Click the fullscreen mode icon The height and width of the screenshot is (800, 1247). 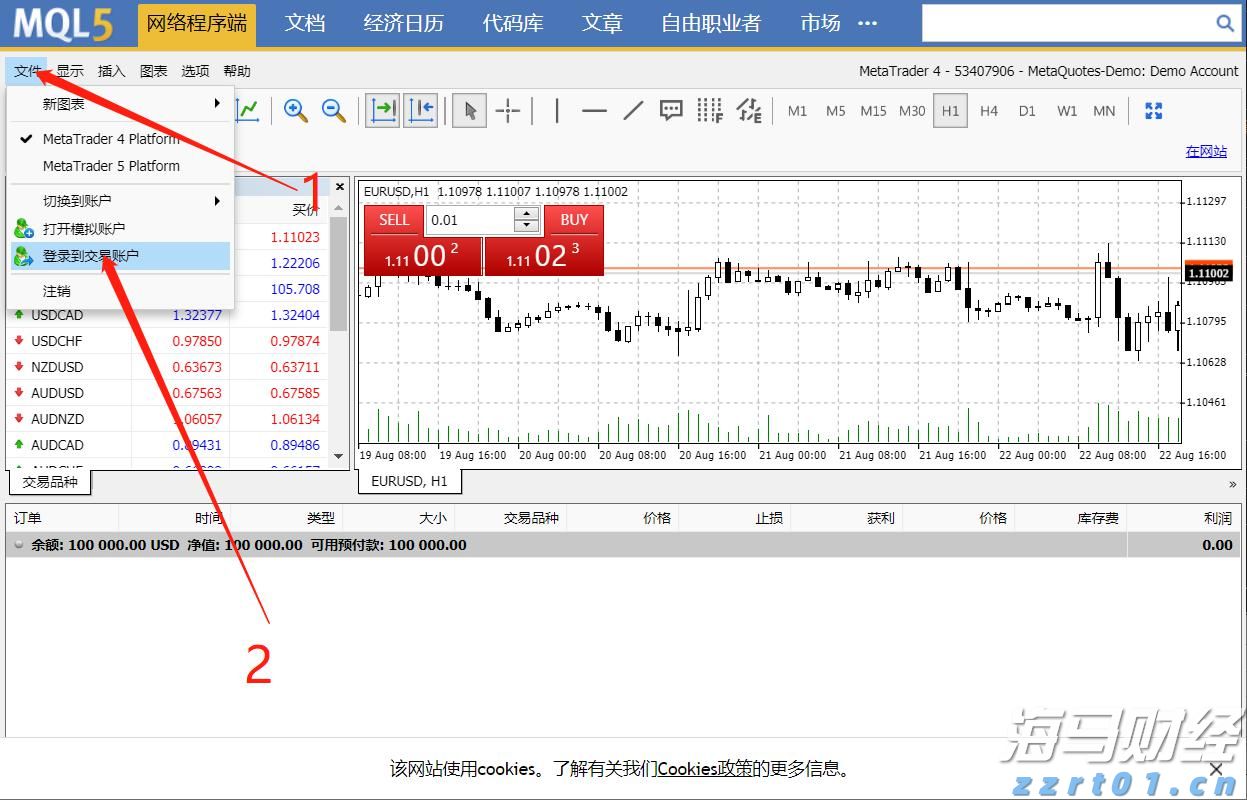1155,110
